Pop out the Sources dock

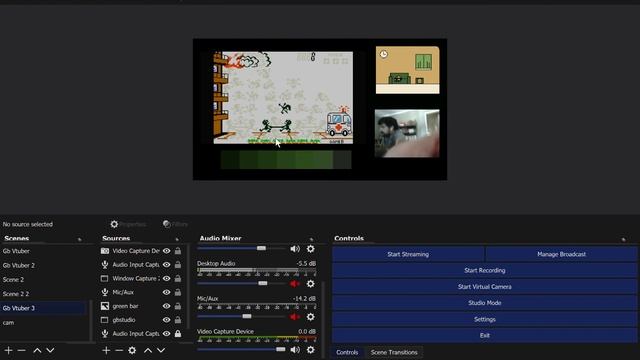[x=177, y=239]
